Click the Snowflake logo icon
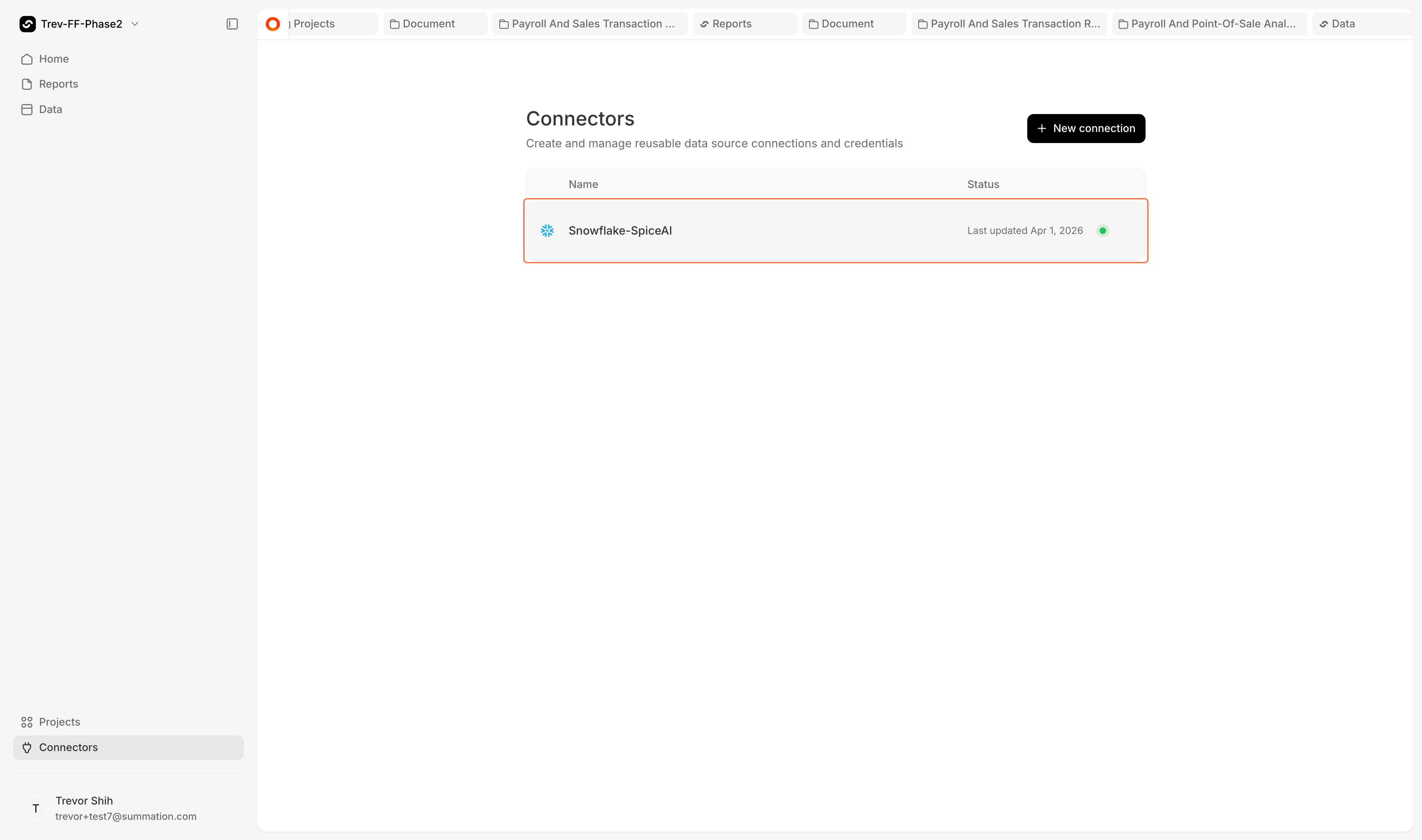Screen dimensions: 1422x840 (547, 230)
